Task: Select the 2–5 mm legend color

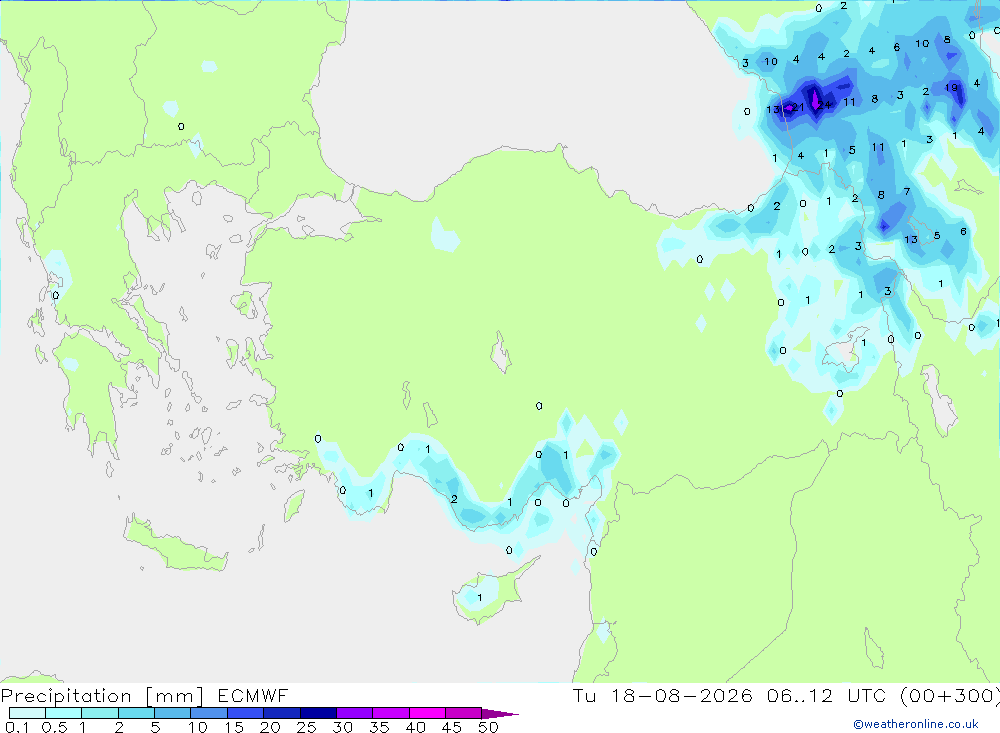Action: point(136,713)
